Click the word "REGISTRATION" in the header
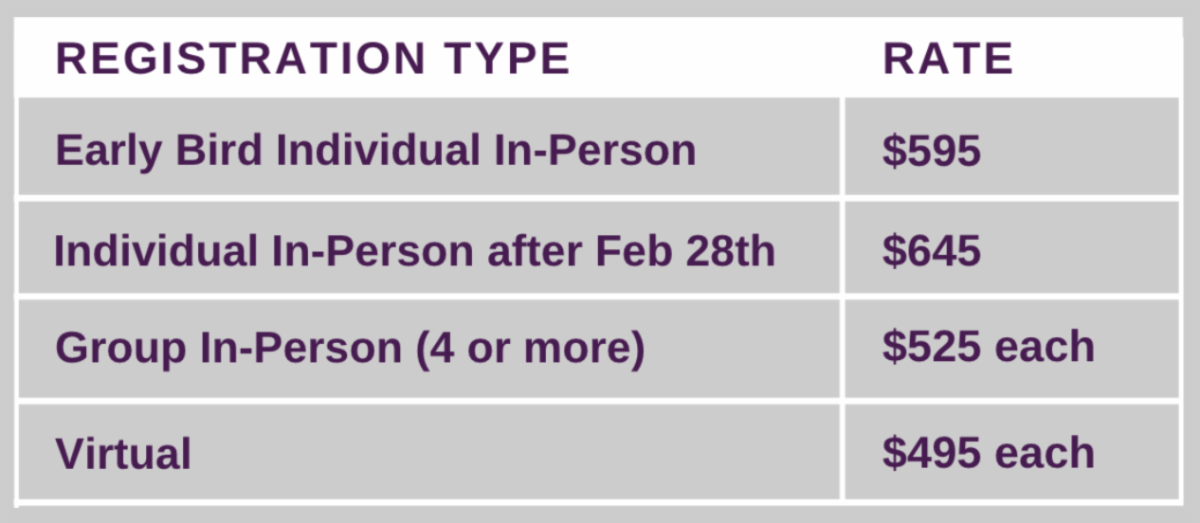Image resolution: width=1200 pixels, height=523 pixels. [x=241, y=59]
